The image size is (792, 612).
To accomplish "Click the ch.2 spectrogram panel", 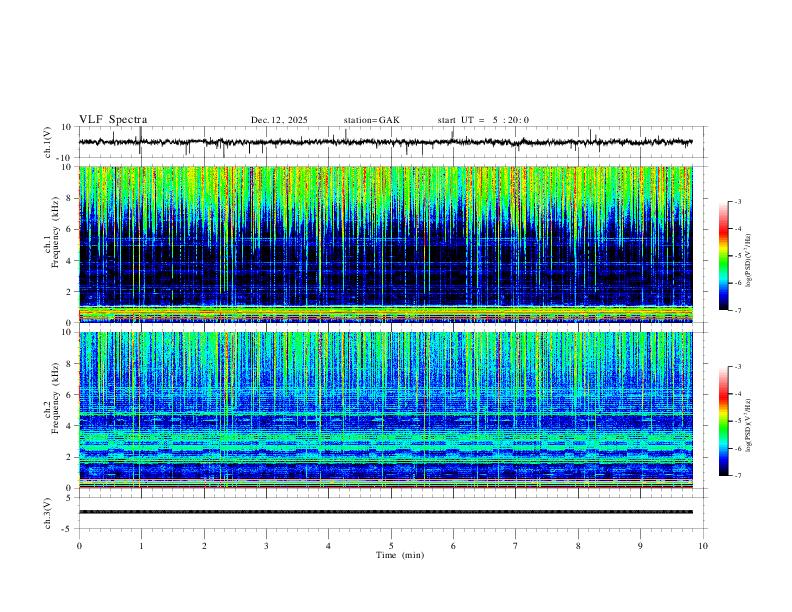I will point(386,410).
